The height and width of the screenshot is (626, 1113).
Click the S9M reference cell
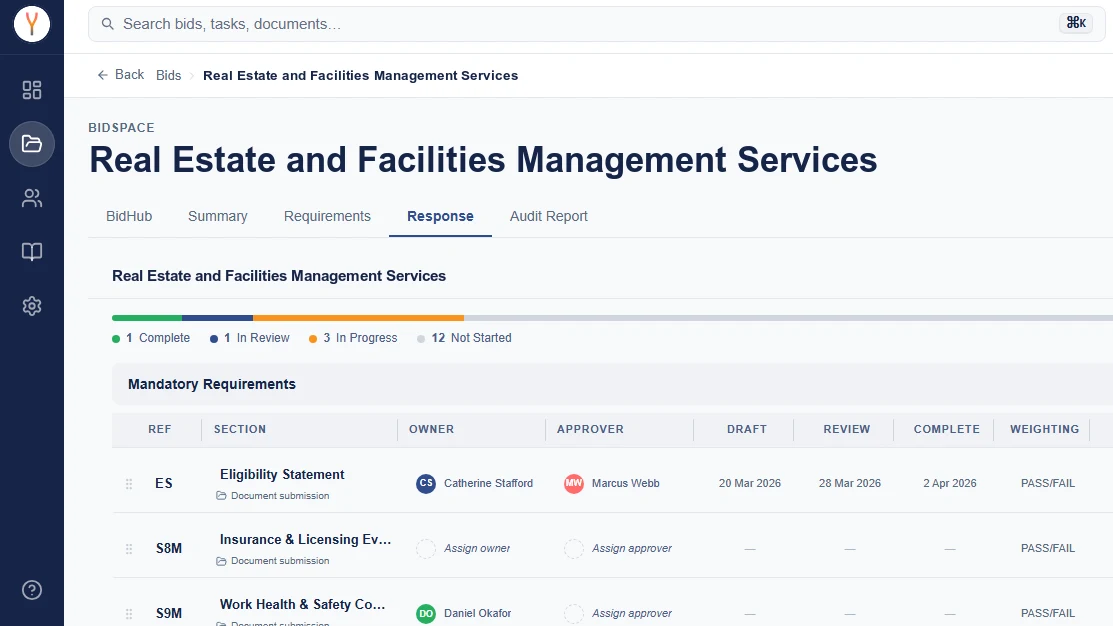[x=169, y=613]
